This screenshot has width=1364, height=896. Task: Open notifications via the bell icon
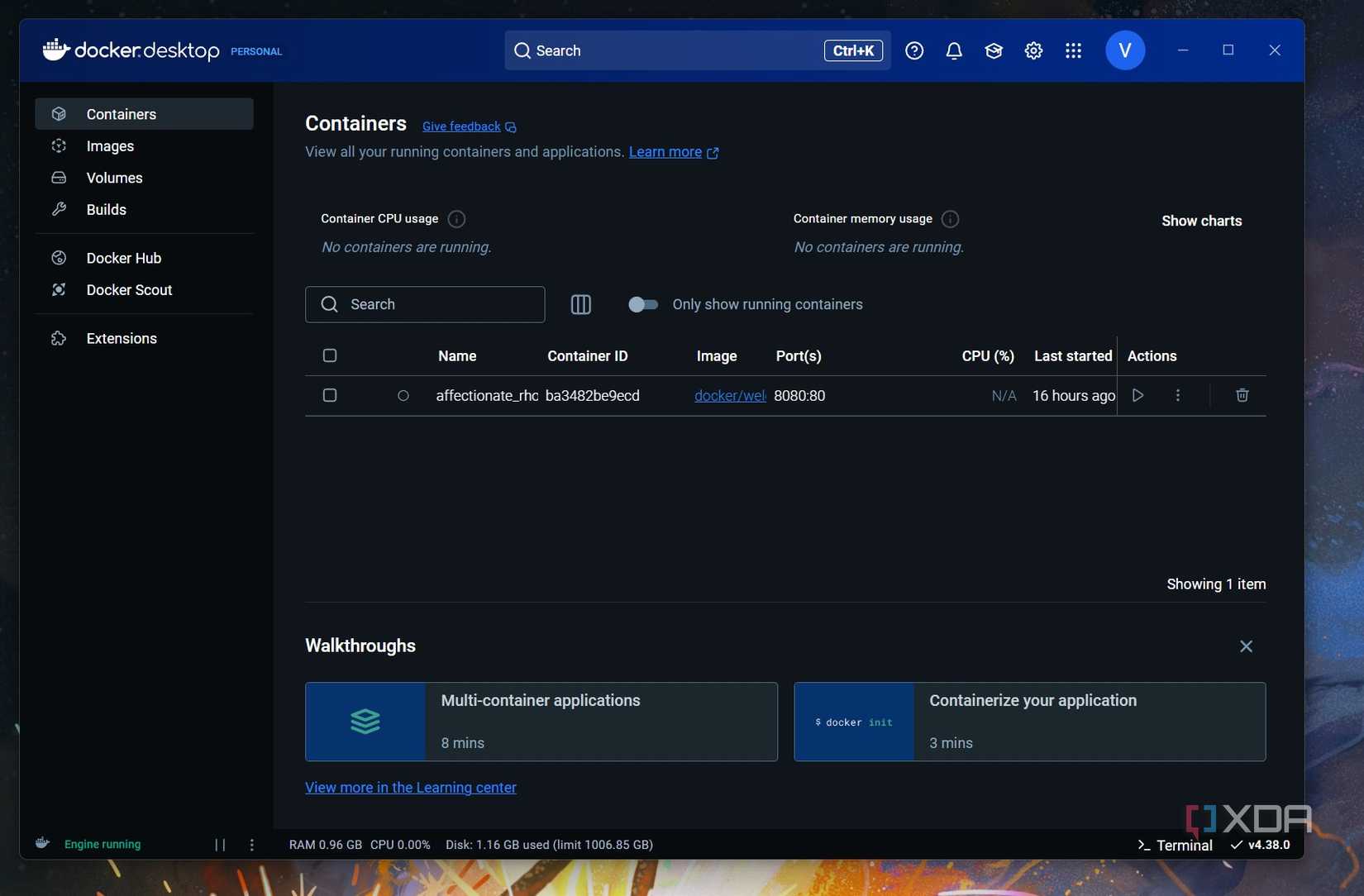coord(954,50)
